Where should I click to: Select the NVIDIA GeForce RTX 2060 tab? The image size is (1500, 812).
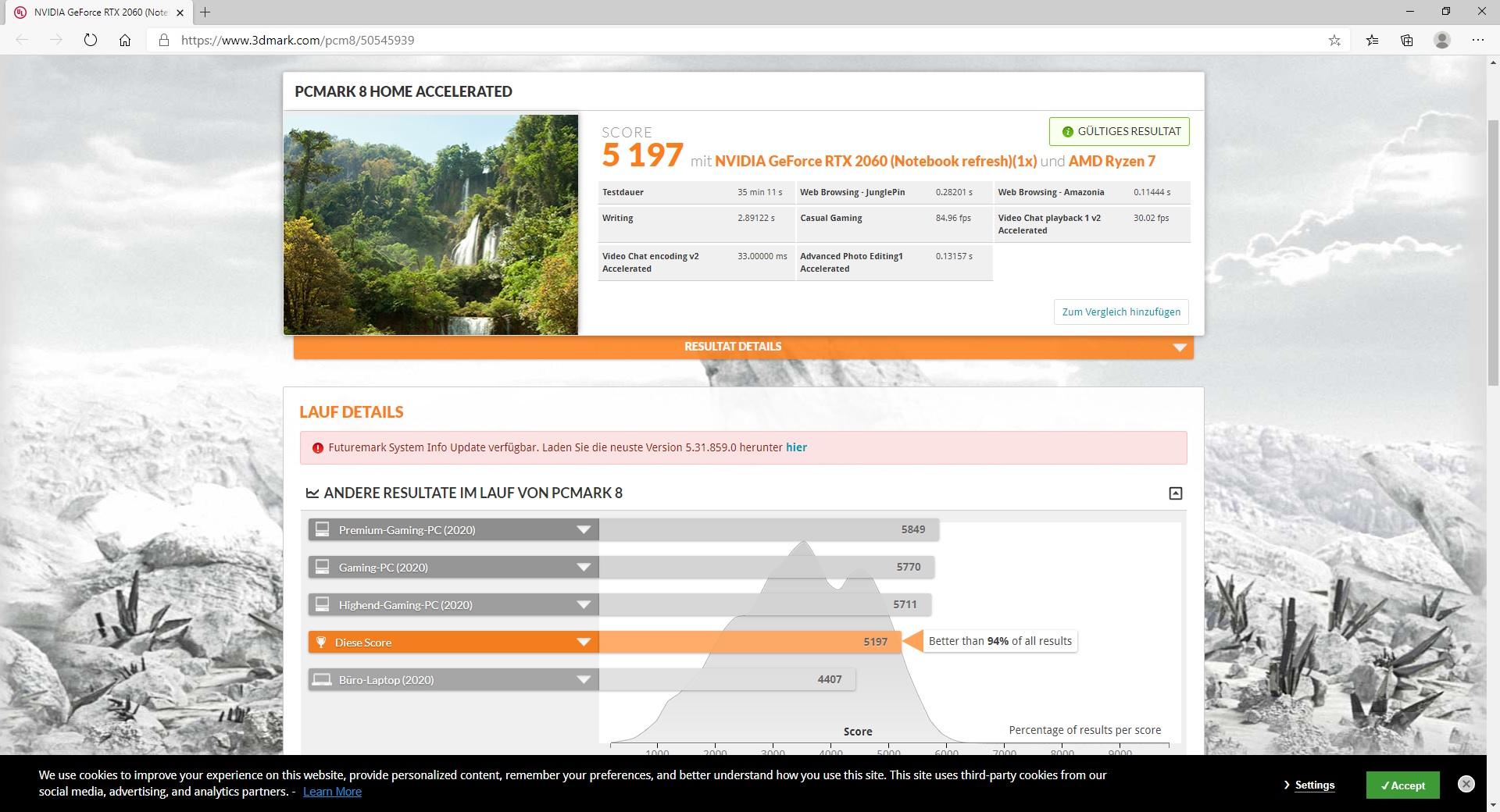click(100, 12)
